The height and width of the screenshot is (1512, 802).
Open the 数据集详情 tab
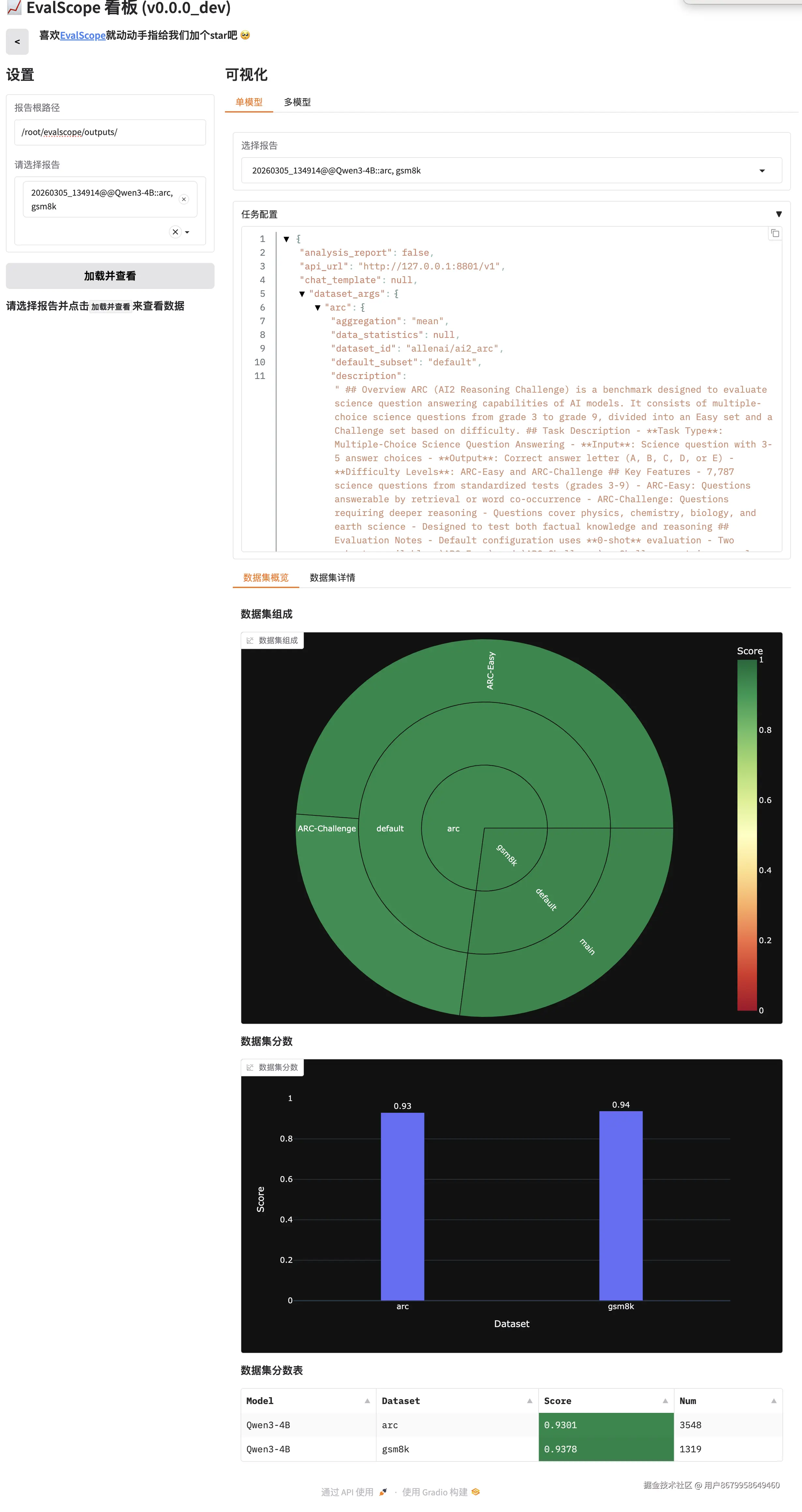pos(332,578)
